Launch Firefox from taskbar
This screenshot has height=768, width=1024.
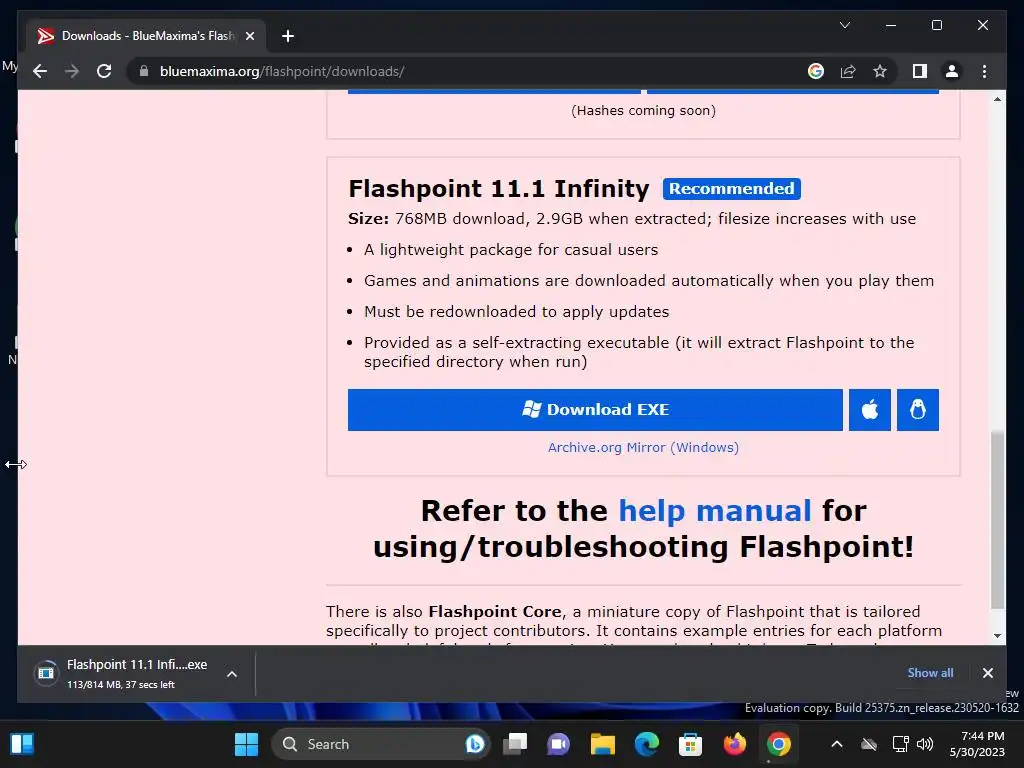click(x=735, y=744)
